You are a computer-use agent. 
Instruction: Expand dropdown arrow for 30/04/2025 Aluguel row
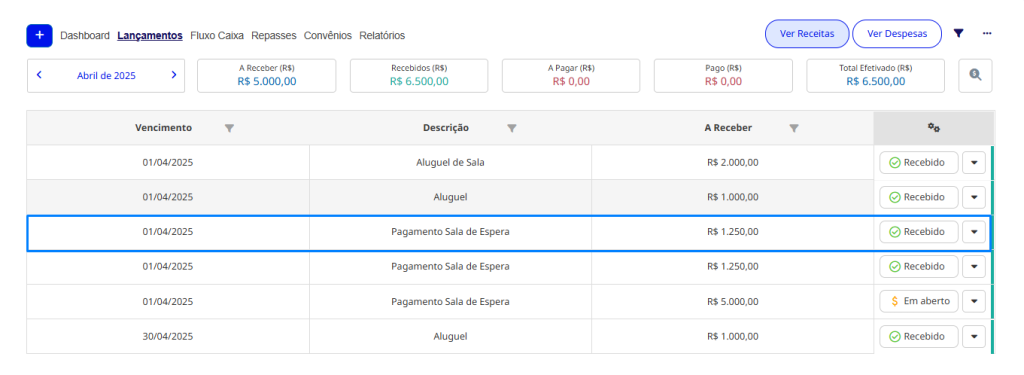click(974, 336)
